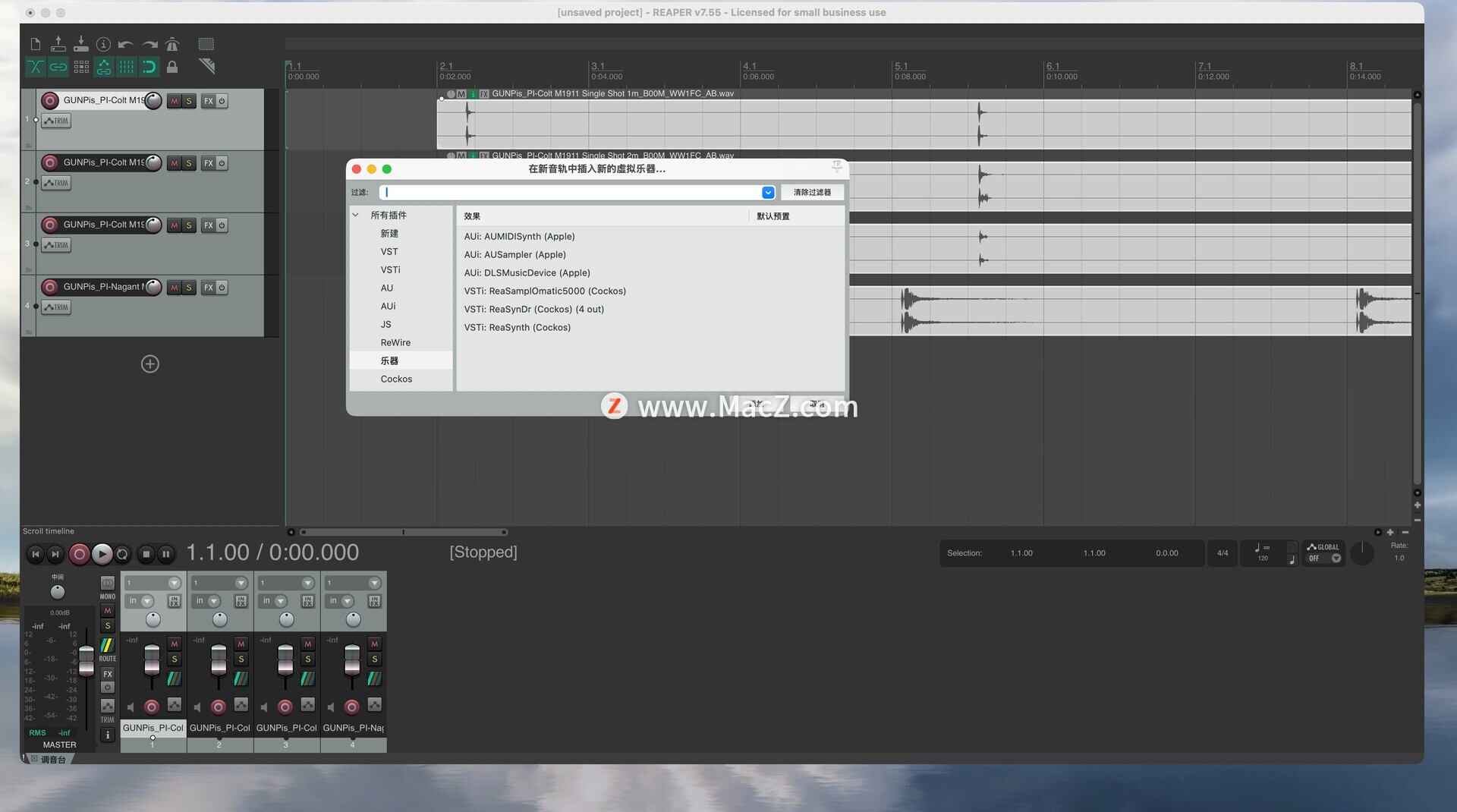
Task: Open project settings via the info icon
Action: click(104, 45)
